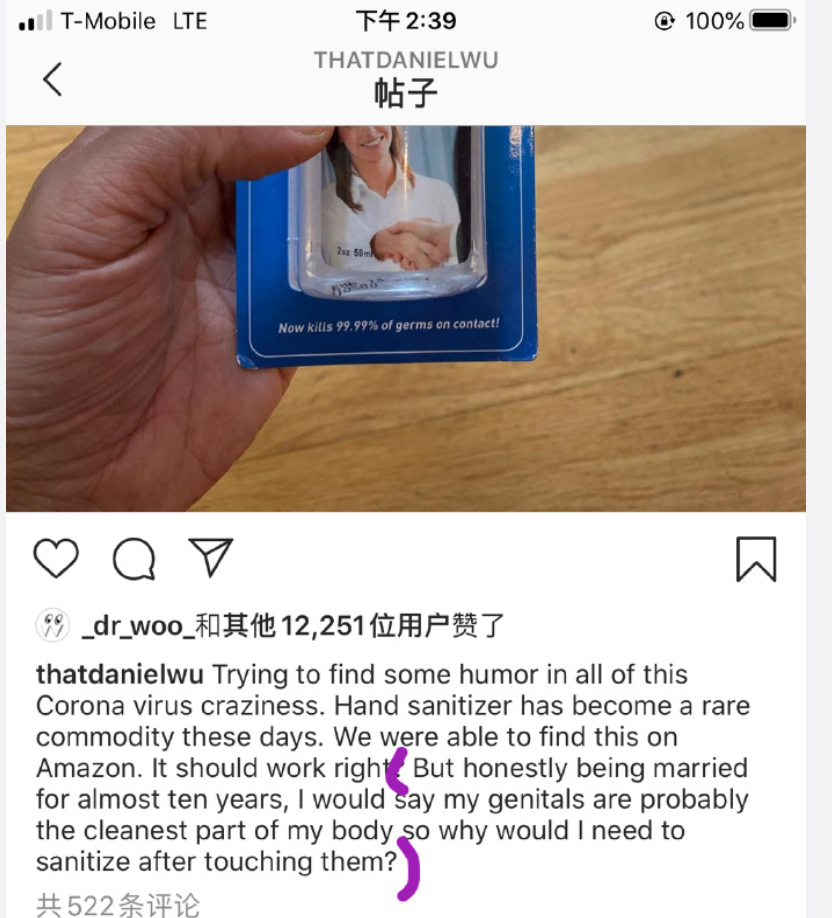Screen dimensions: 832x918
Task: Tap the 帖子 page heading
Action: pyautogui.click(x=406, y=93)
